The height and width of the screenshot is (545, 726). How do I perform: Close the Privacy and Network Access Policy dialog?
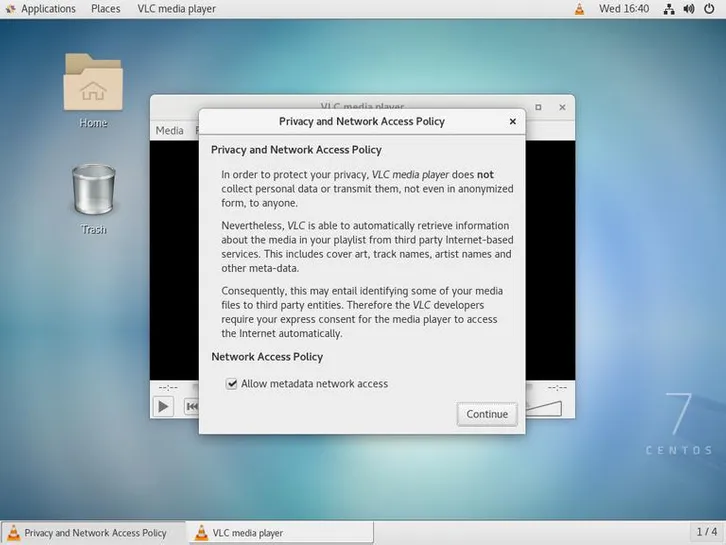click(513, 121)
